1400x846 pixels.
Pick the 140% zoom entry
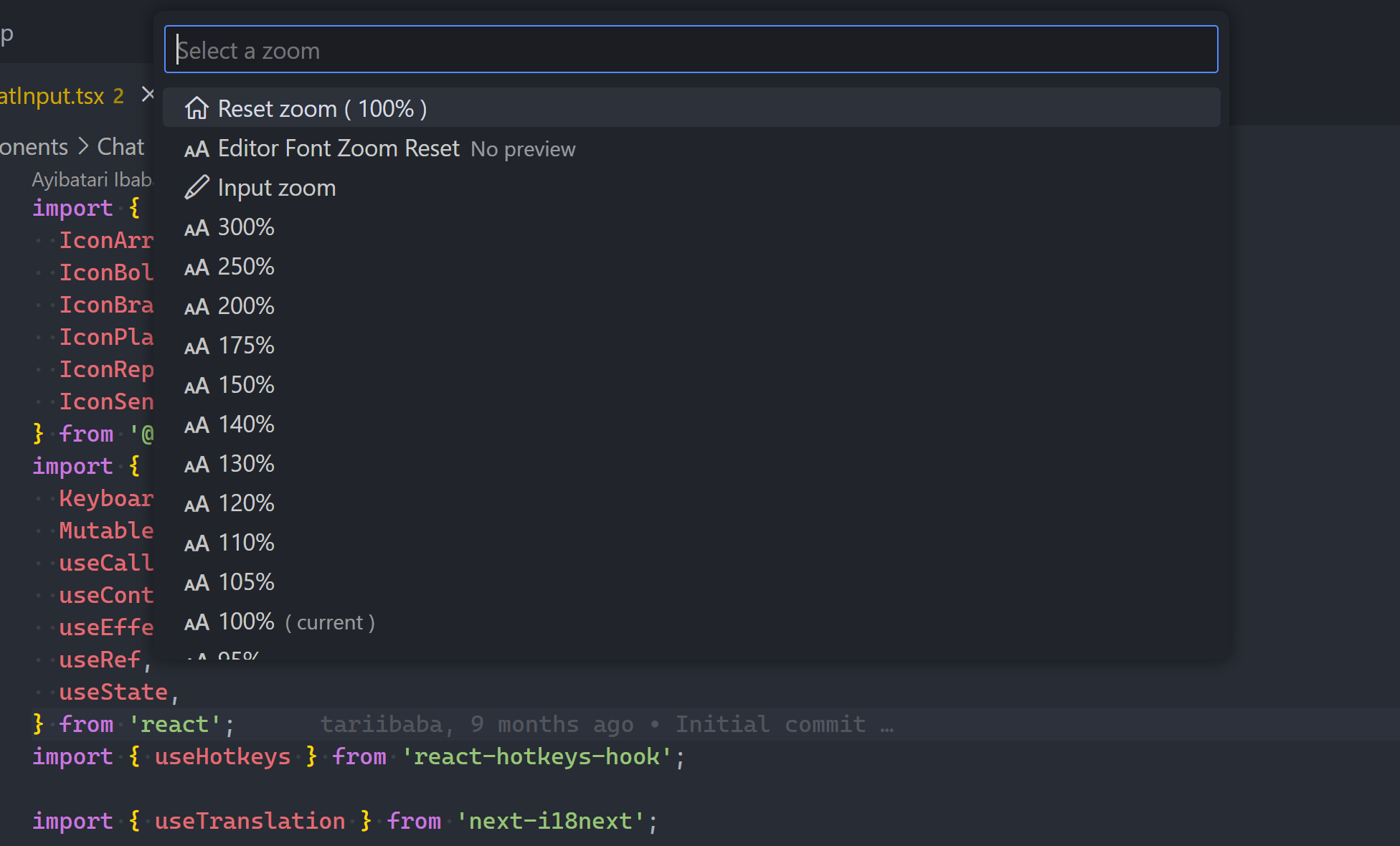click(x=246, y=424)
